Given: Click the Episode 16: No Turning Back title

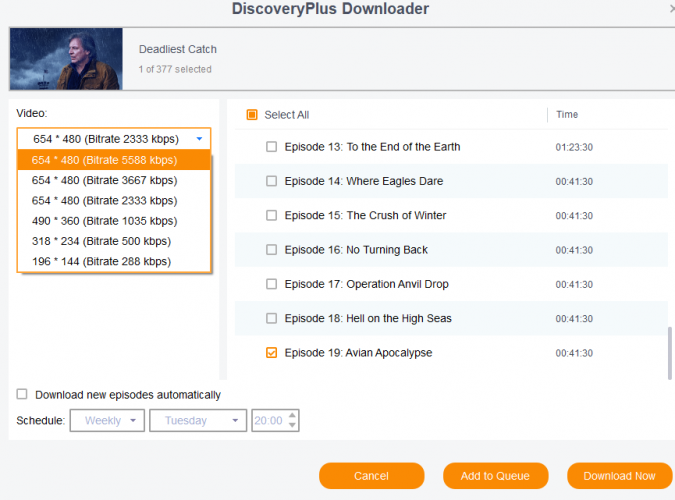Looking at the screenshot, I should pyautogui.click(x=356, y=250).
